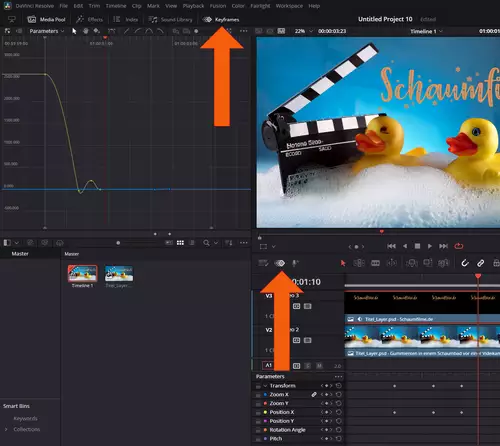Screen dimensions: 500x446
Task: Apply linear interpolation to keyframe
Action: 127,31
